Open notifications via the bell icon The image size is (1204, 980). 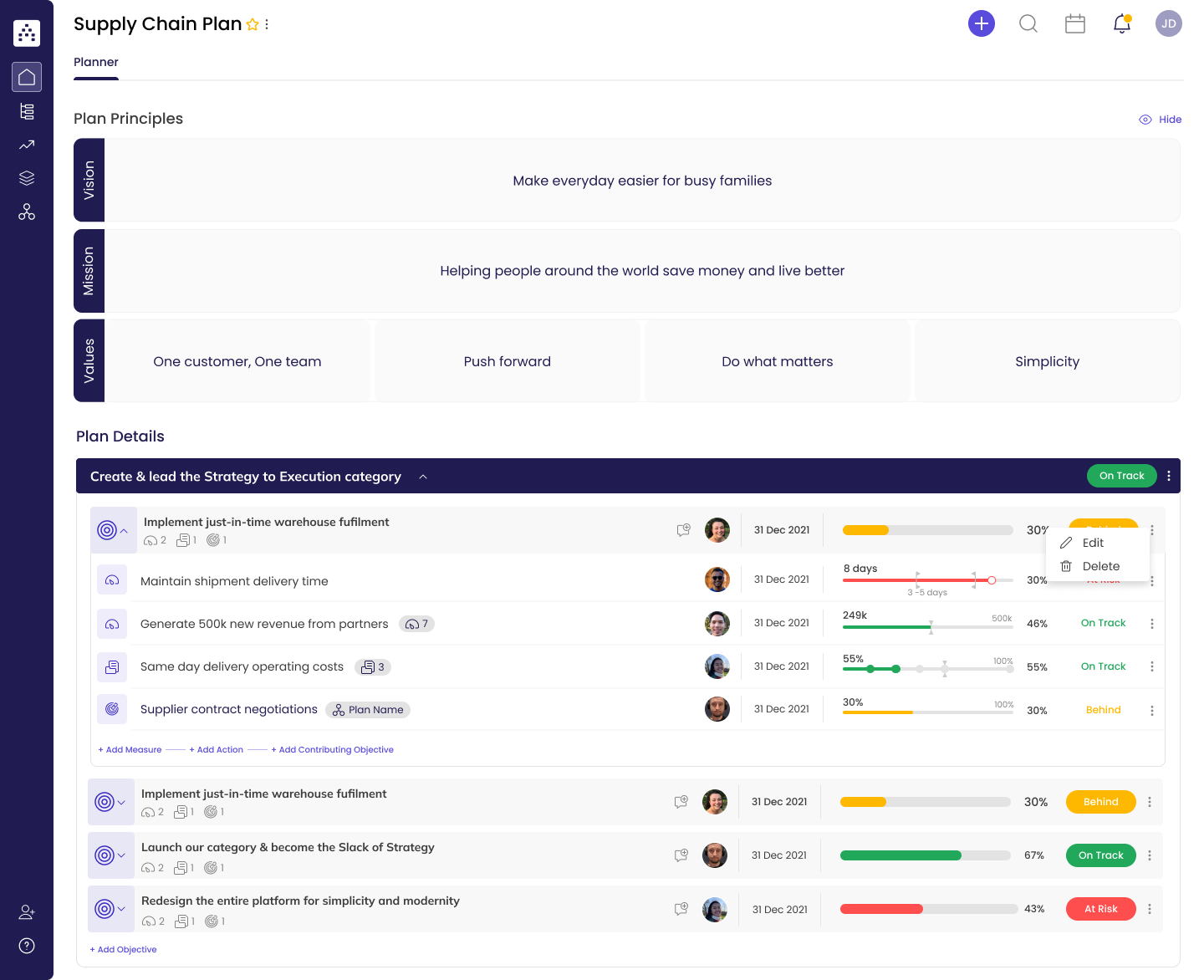(x=1121, y=23)
